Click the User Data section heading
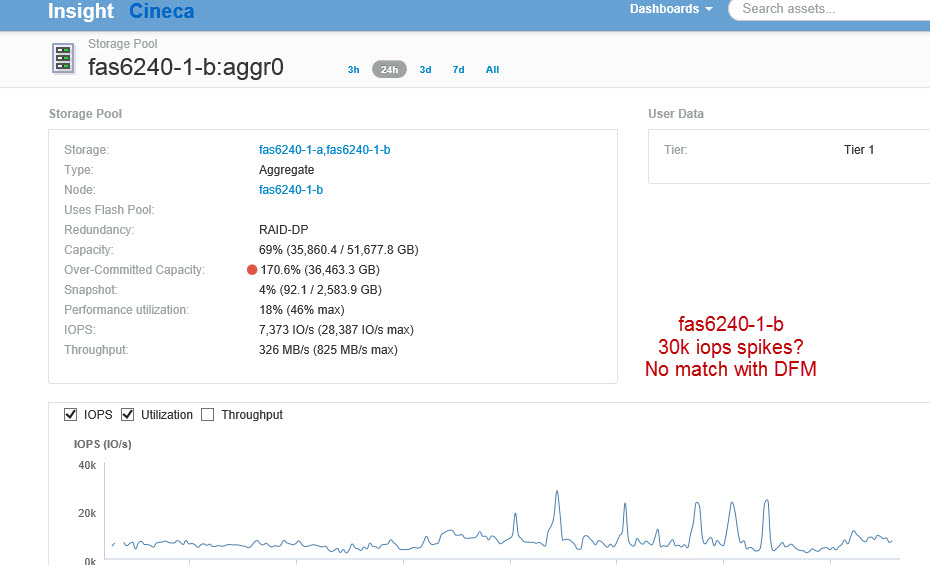 [676, 114]
